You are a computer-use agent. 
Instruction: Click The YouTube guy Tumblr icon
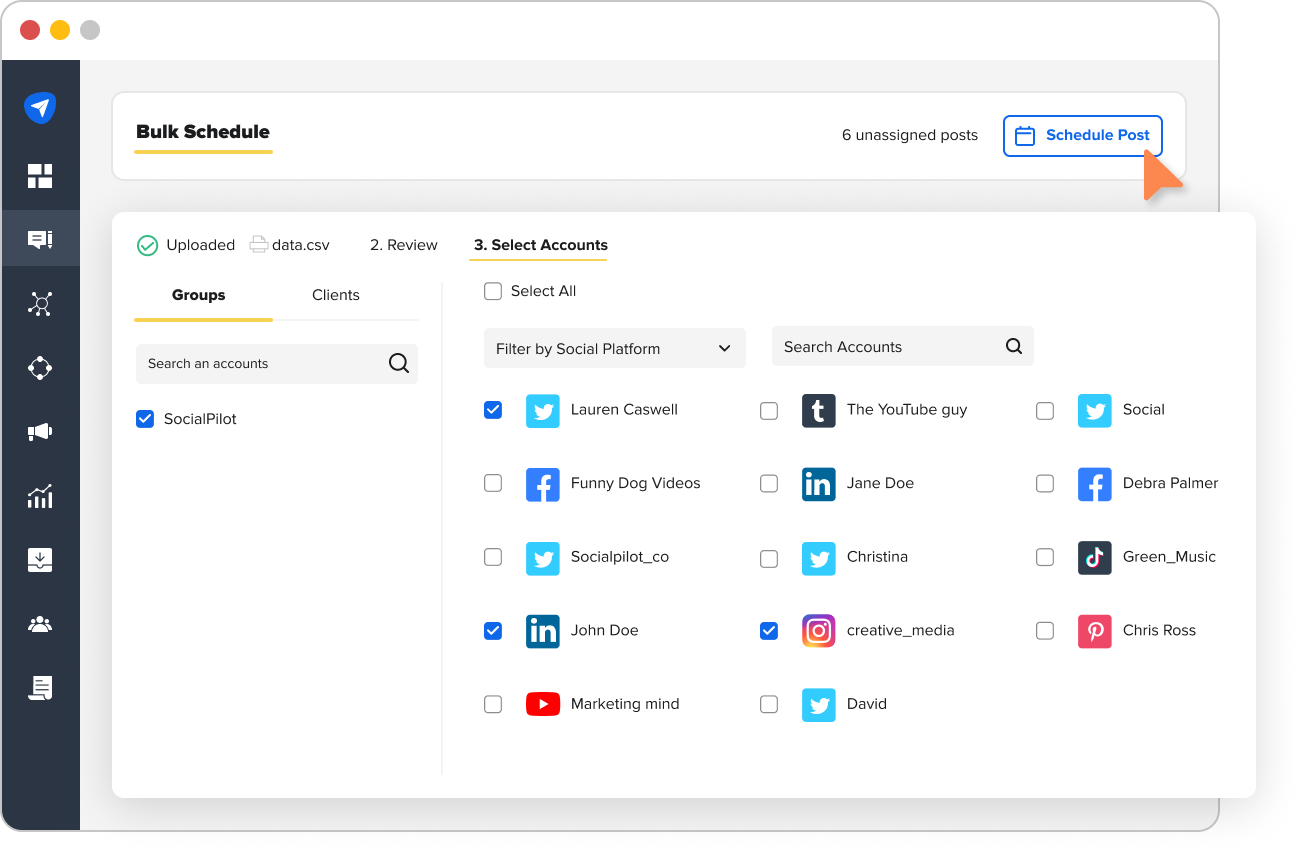point(819,410)
